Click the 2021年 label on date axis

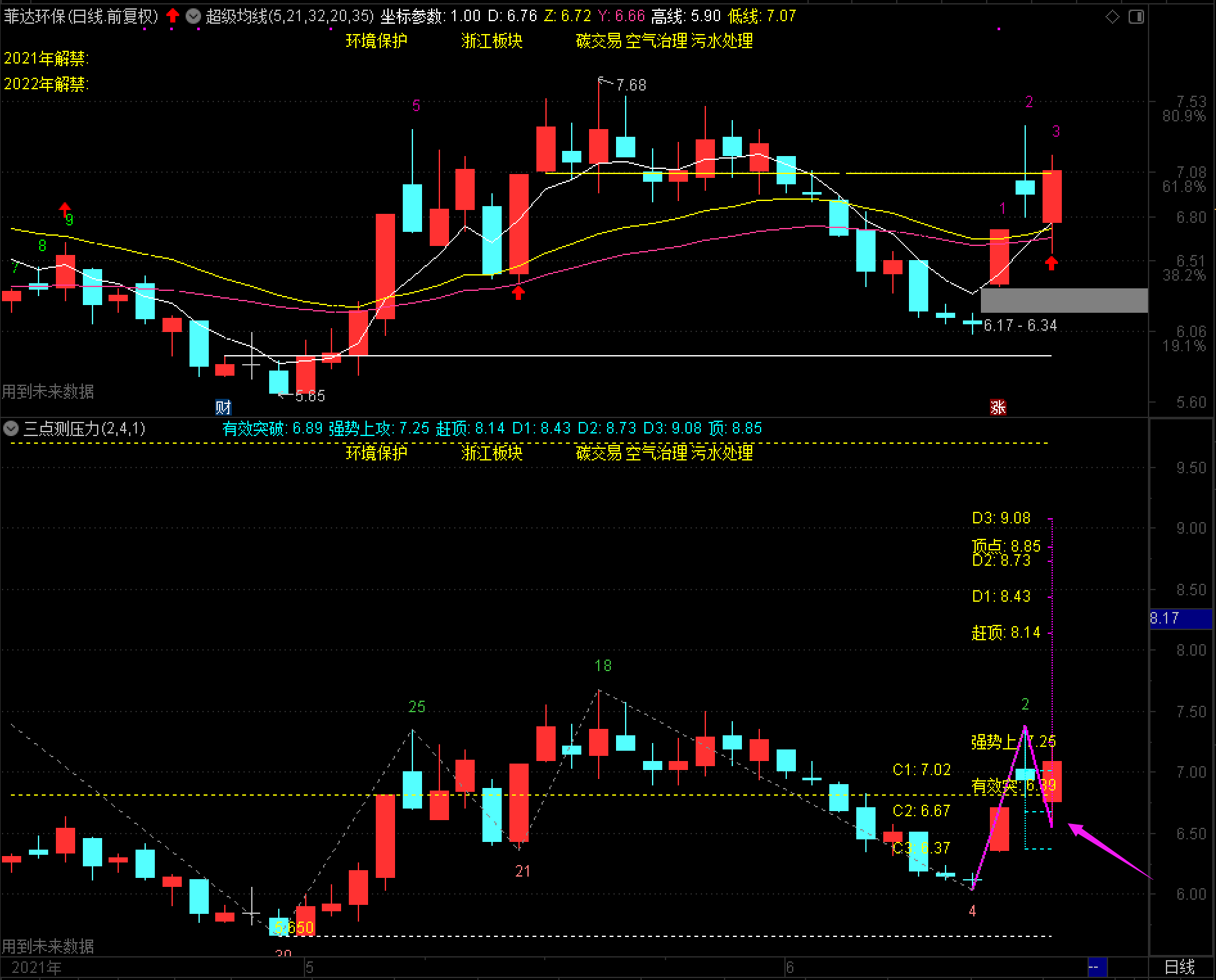pyautogui.click(x=37, y=968)
